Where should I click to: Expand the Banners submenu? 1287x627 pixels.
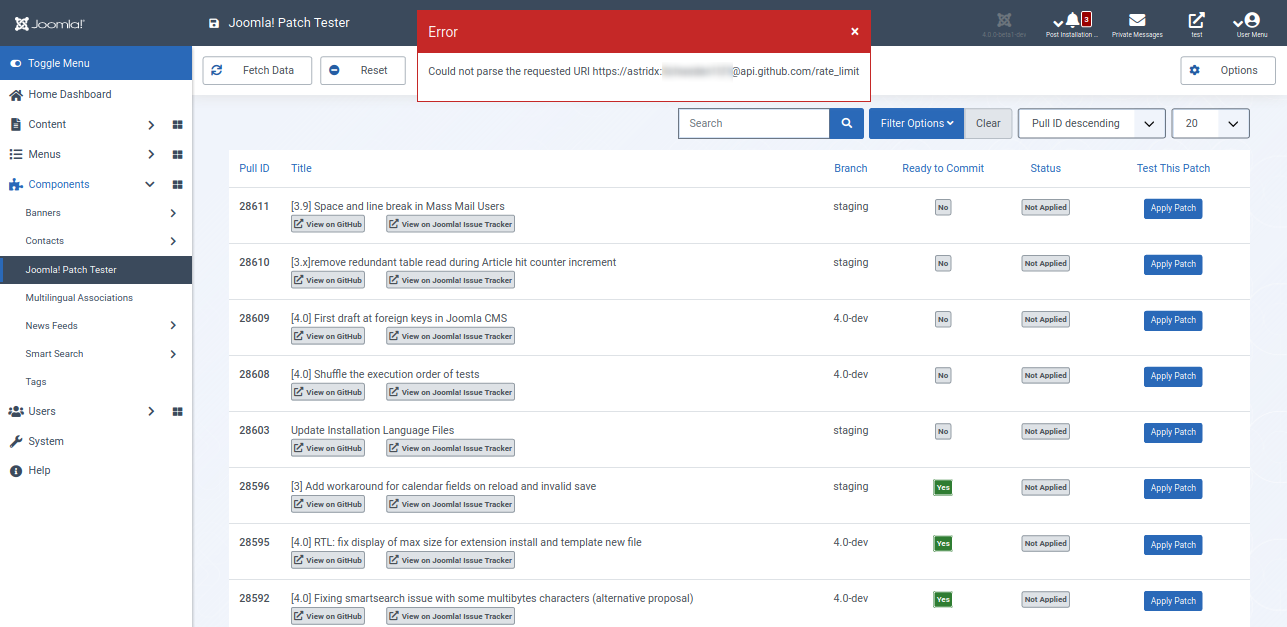(173, 213)
